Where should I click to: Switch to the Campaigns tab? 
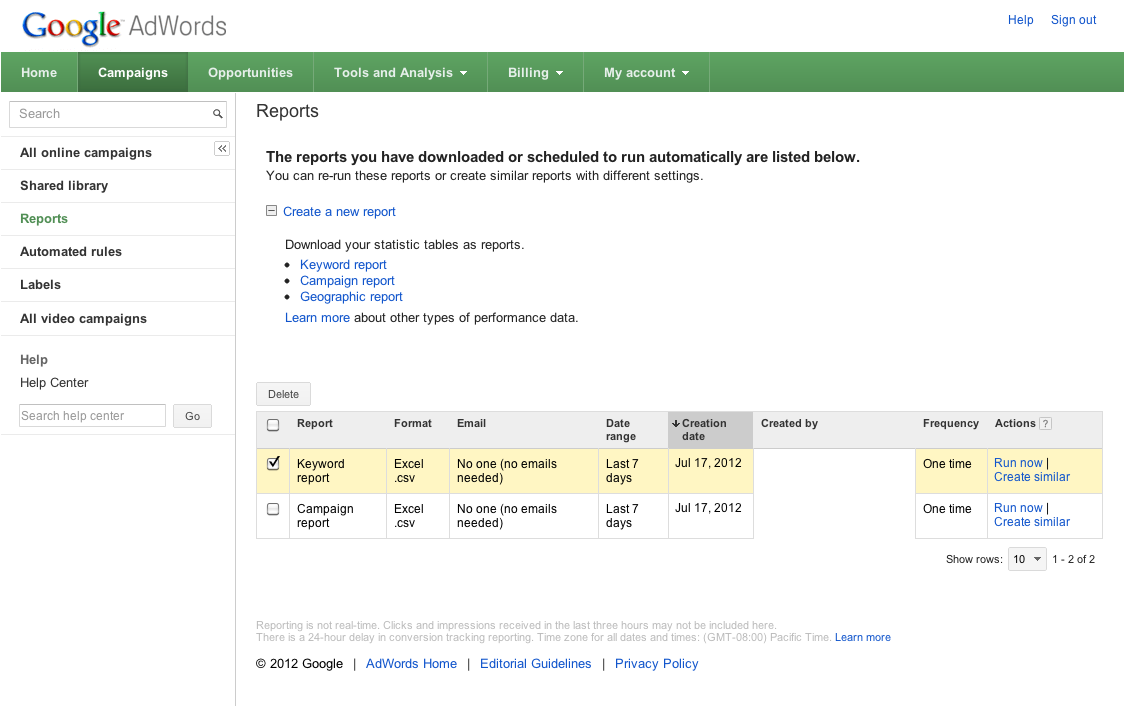tap(133, 72)
